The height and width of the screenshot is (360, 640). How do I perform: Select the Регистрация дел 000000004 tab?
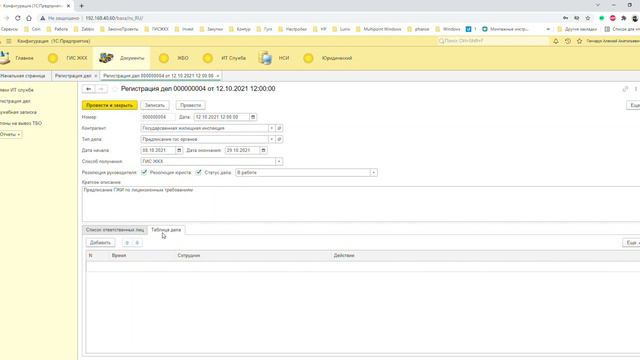158,76
